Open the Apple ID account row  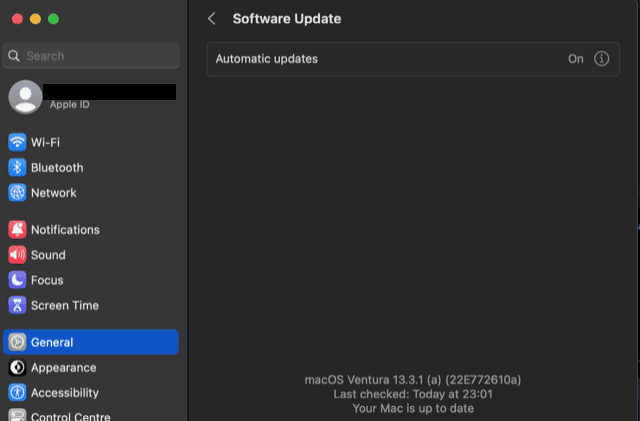pyautogui.click(x=91, y=97)
